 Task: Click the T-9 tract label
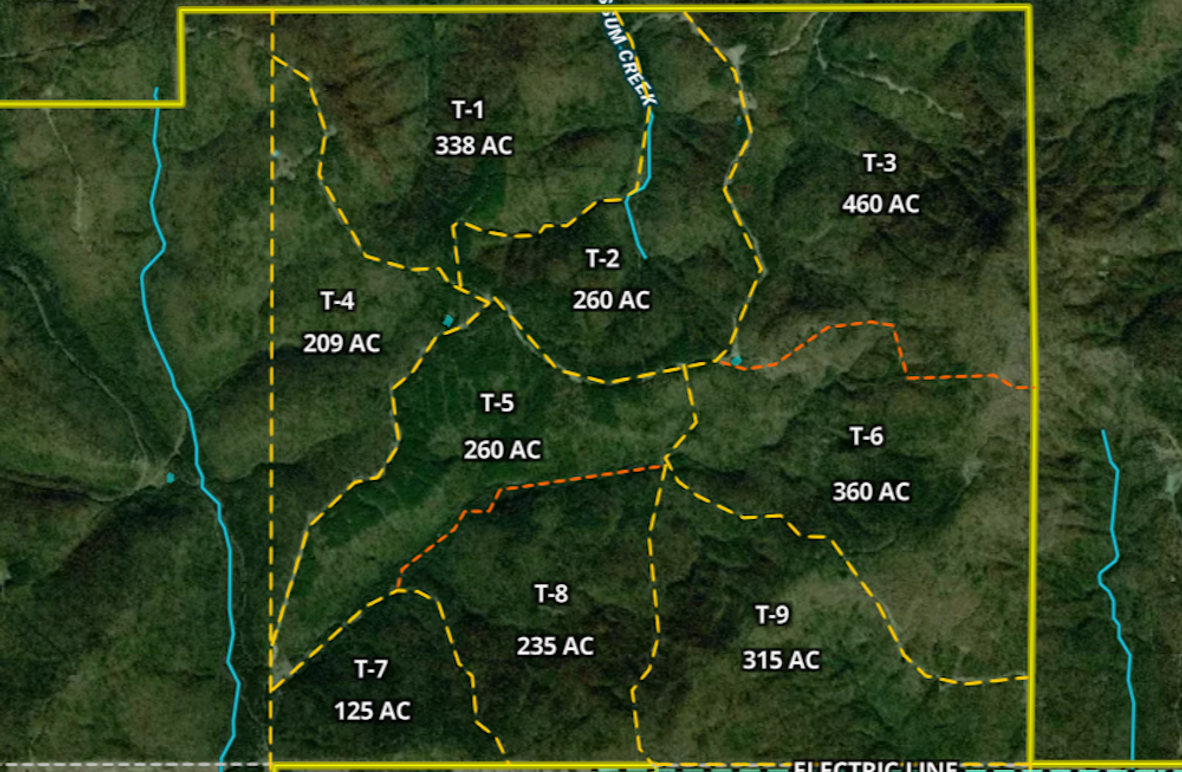click(772, 614)
